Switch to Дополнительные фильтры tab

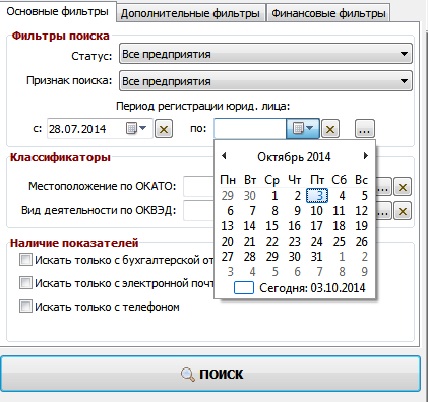point(190,13)
